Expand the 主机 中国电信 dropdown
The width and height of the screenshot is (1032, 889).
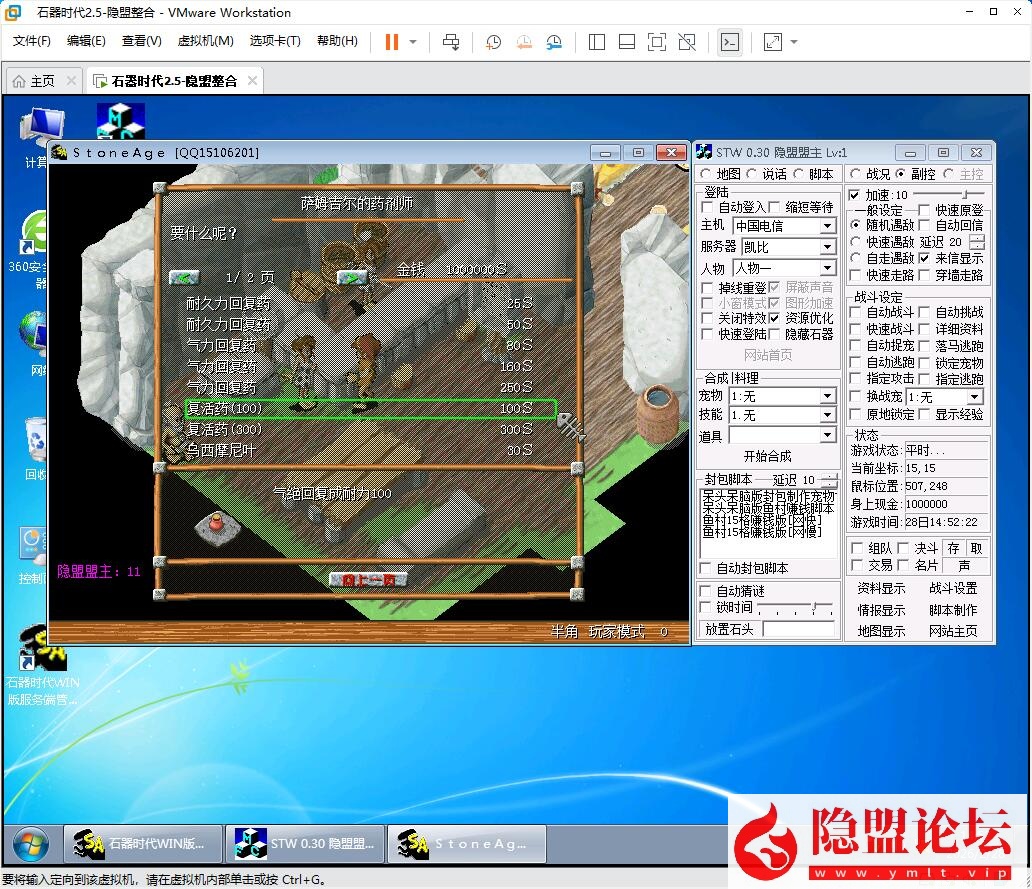[827, 226]
